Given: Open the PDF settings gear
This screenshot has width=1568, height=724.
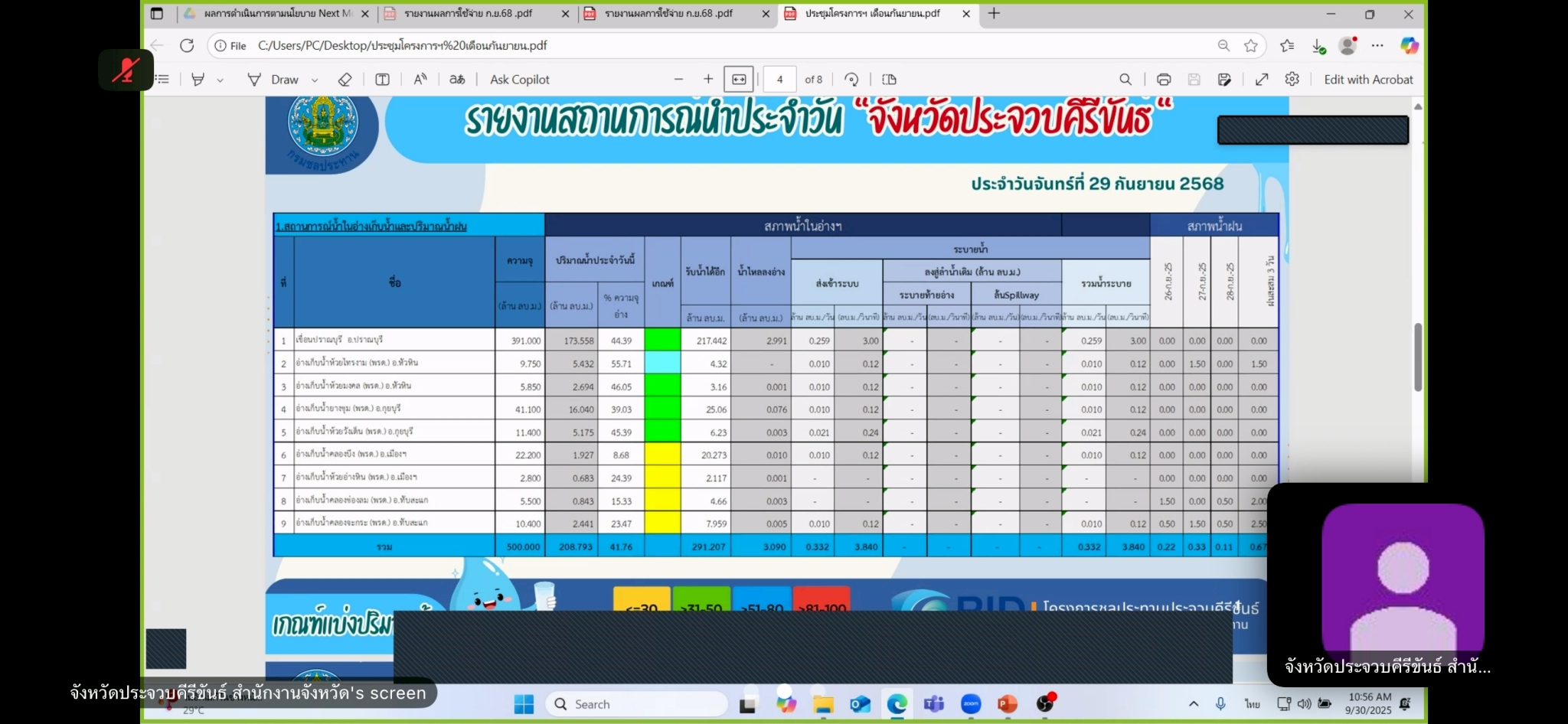Looking at the screenshot, I should point(1292,80).
